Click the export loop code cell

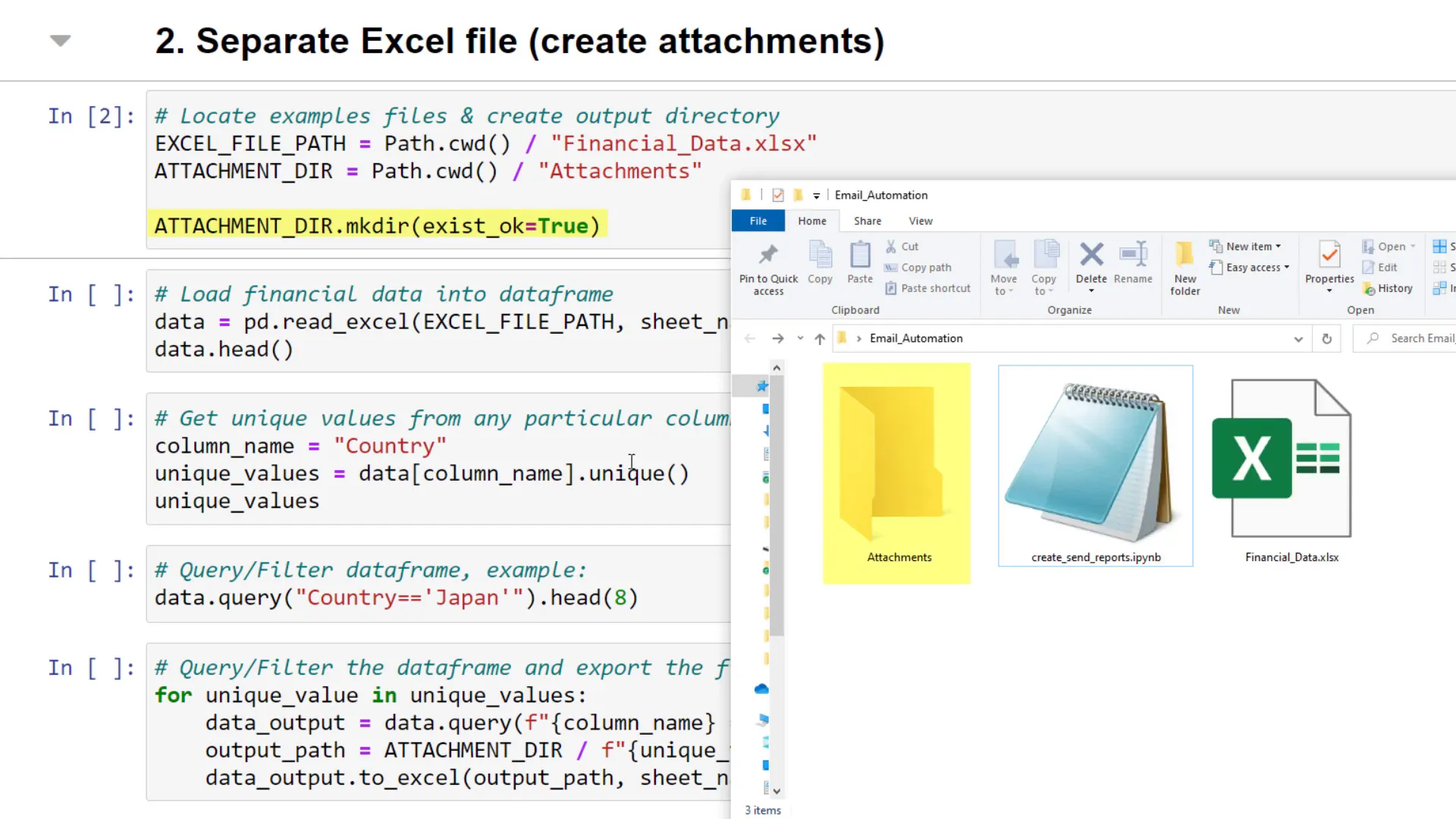438,722
